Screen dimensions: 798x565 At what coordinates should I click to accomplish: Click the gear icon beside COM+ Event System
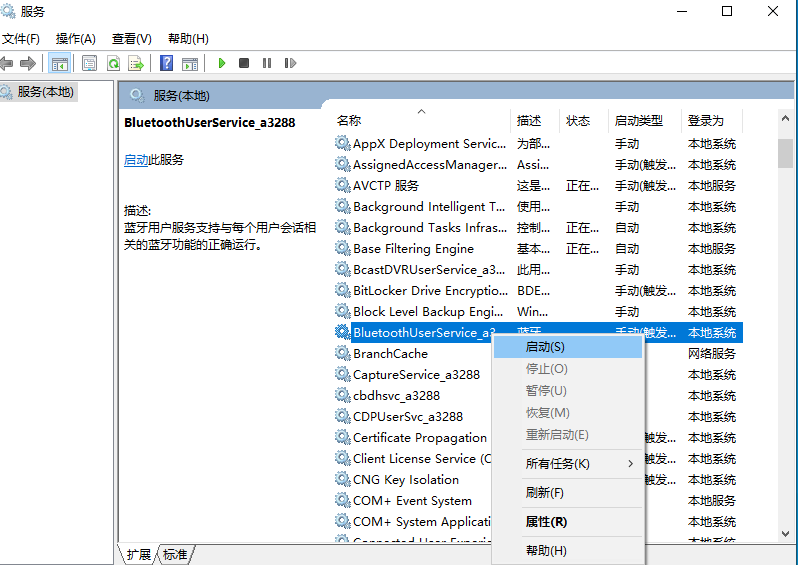coord(343,500)
